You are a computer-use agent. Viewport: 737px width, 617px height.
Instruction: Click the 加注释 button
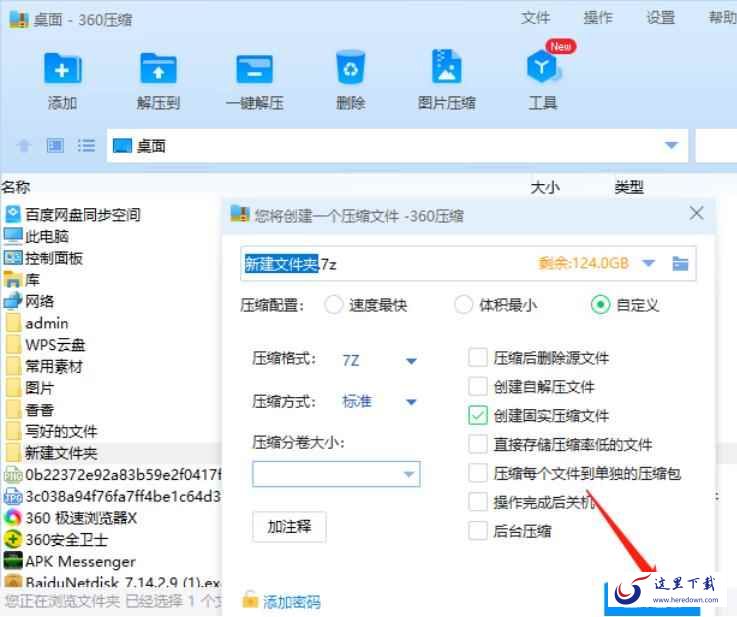tap(289, 527)
